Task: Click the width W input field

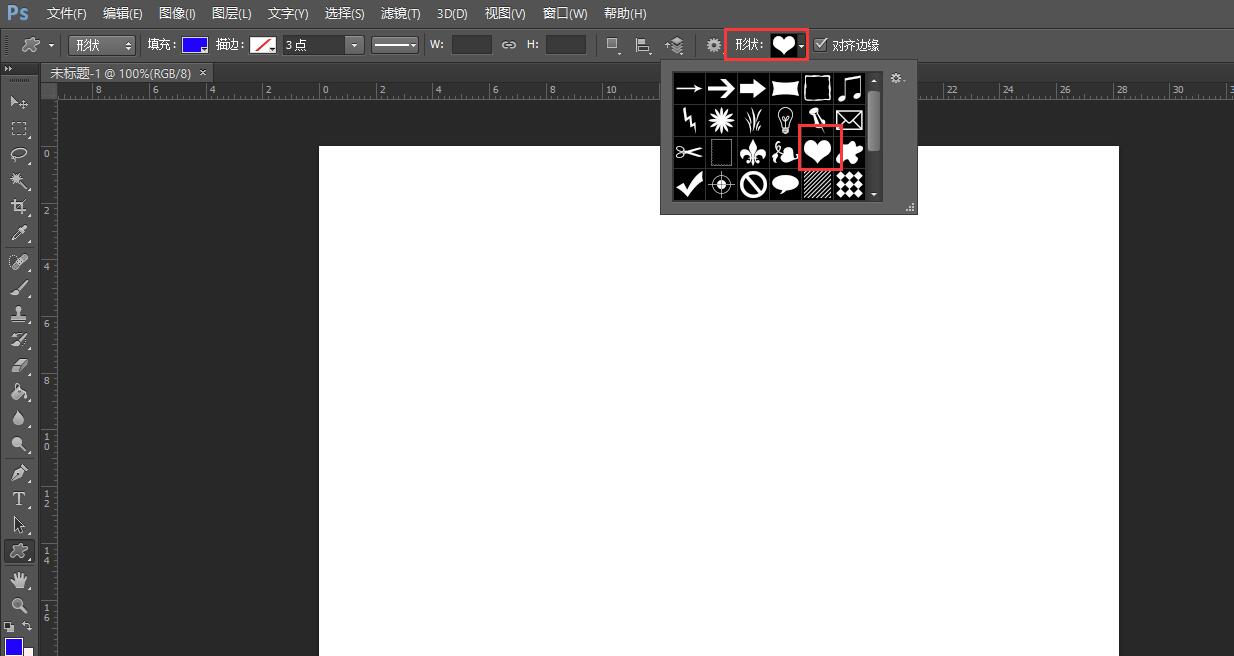Action: (472, 45)
